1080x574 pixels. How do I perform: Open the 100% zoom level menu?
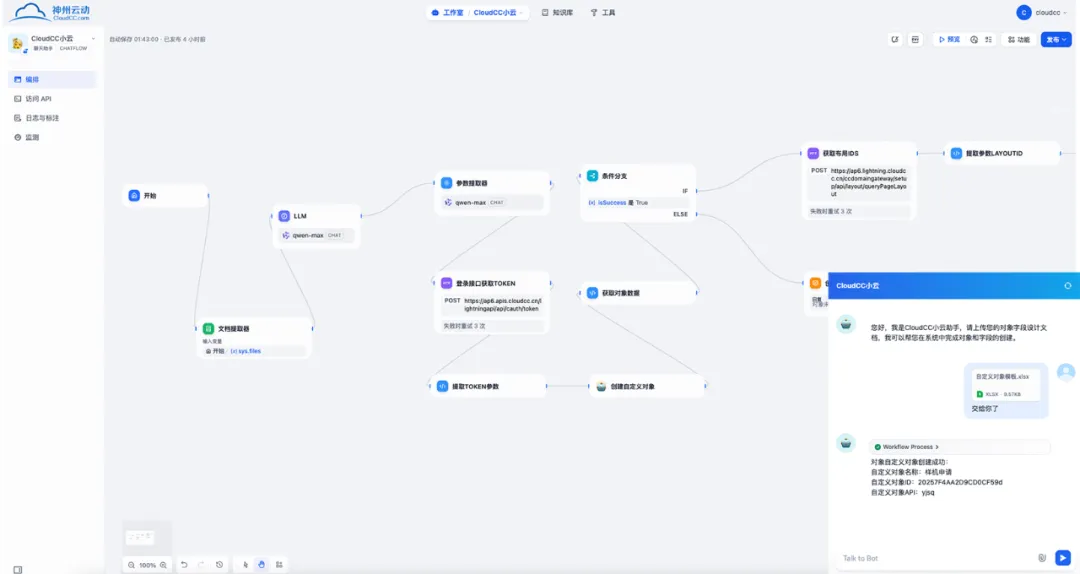[147, 565]
